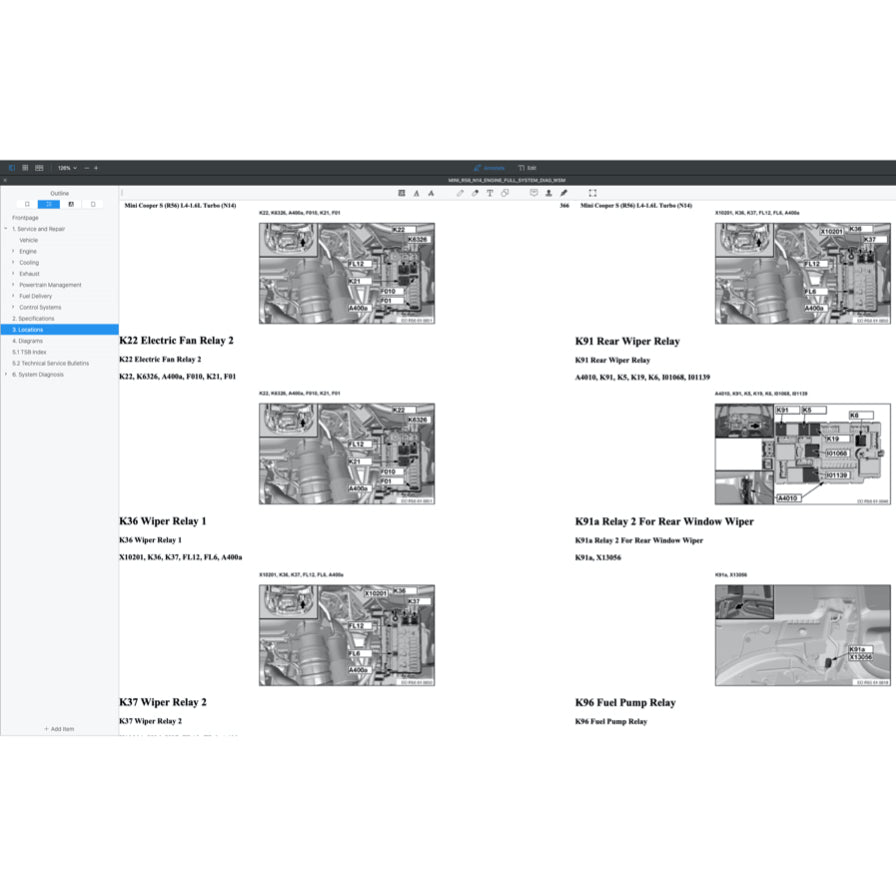Click the zoom in plus button
The height and width of the screenshot is (896, 896).
[96, 168]
